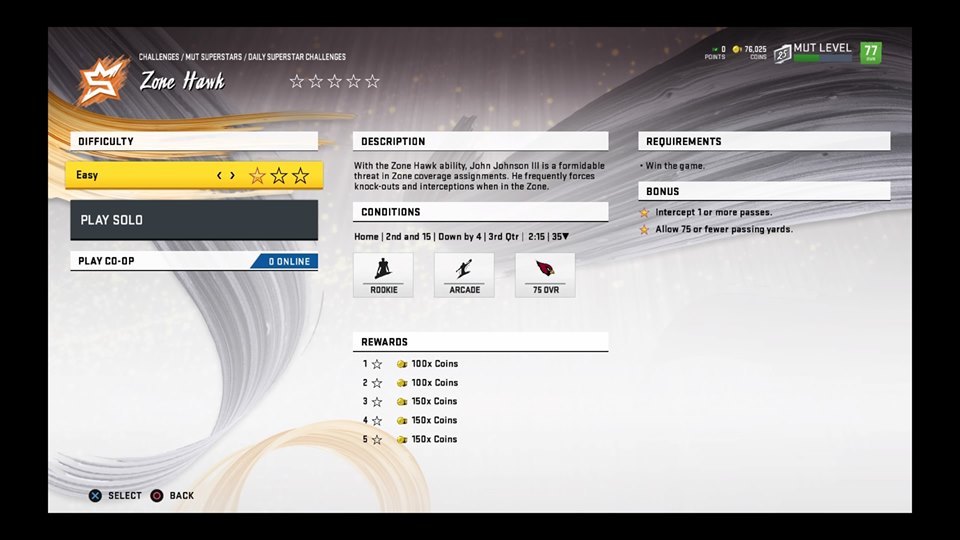Open Challenges in the breadcrumb
The width and height of the screenshot is (960, 540).
click(159, 57)
